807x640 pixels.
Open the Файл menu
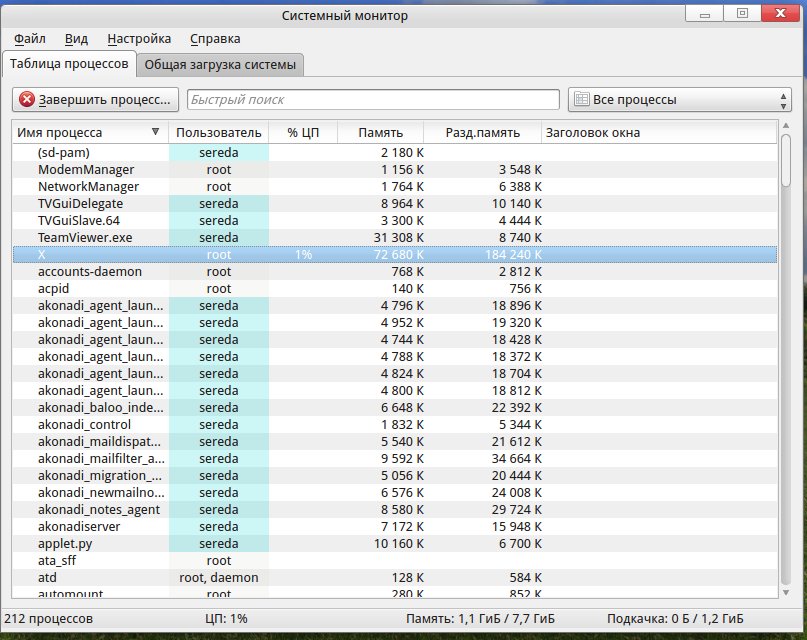30,39
